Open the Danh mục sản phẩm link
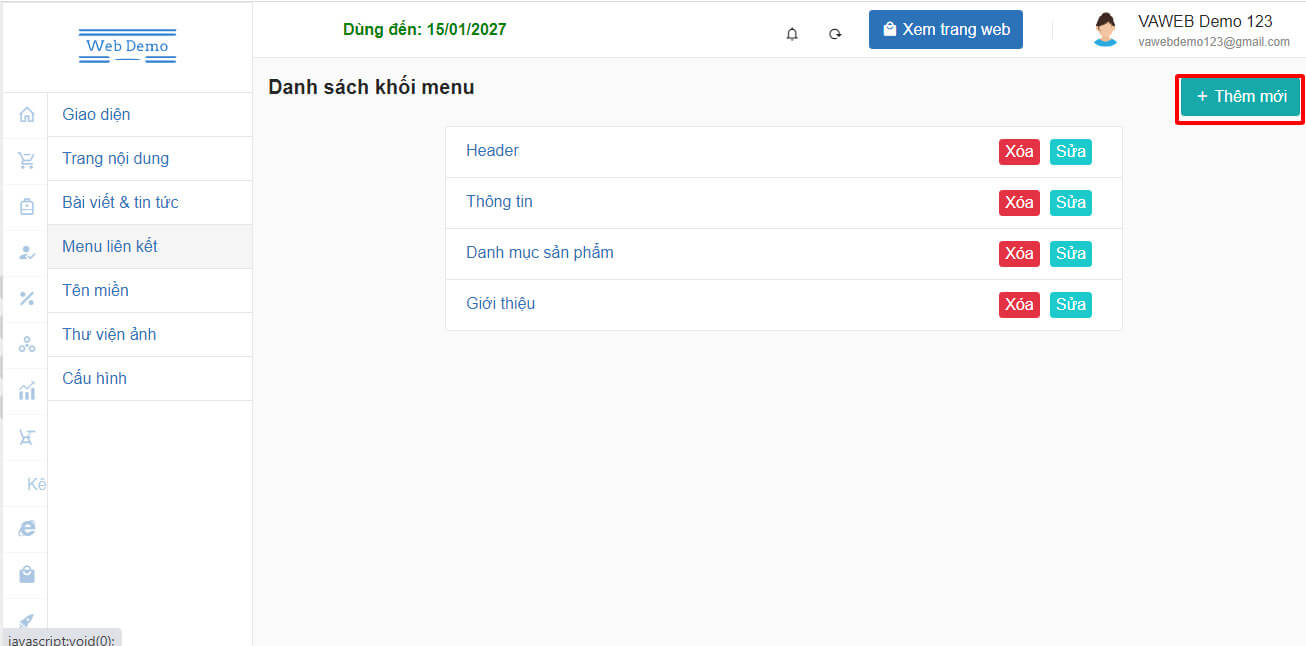This screenshot has width=1306, height=646. 539,252
